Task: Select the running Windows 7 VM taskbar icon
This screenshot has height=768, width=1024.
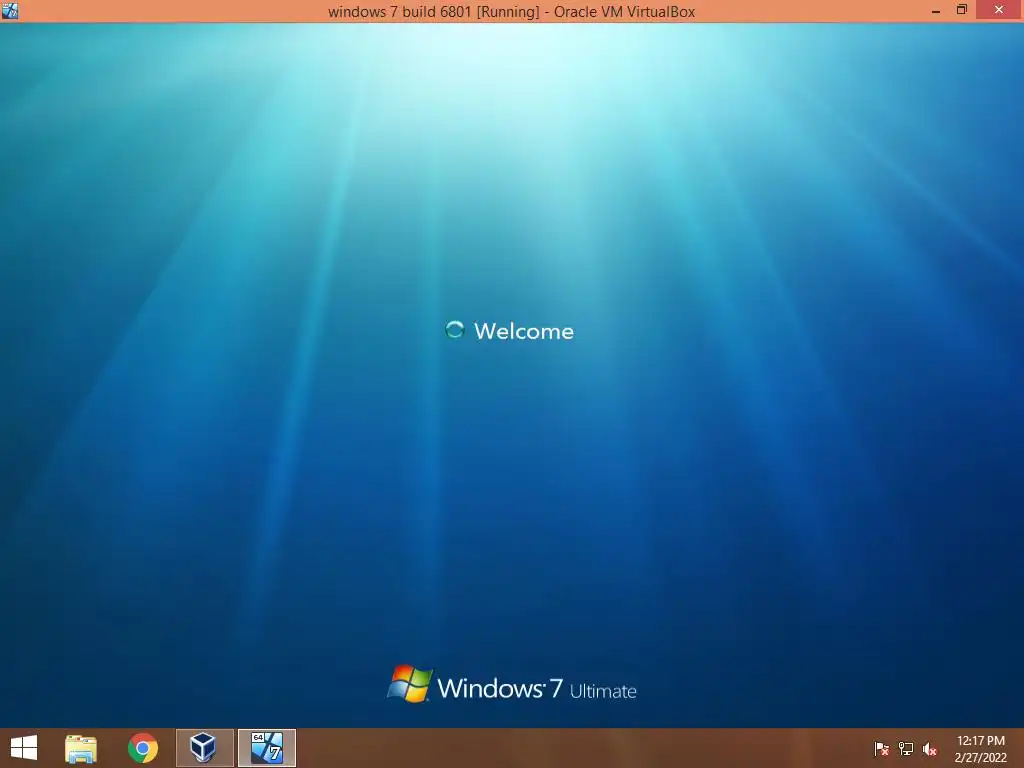Action: click(266, 748)
